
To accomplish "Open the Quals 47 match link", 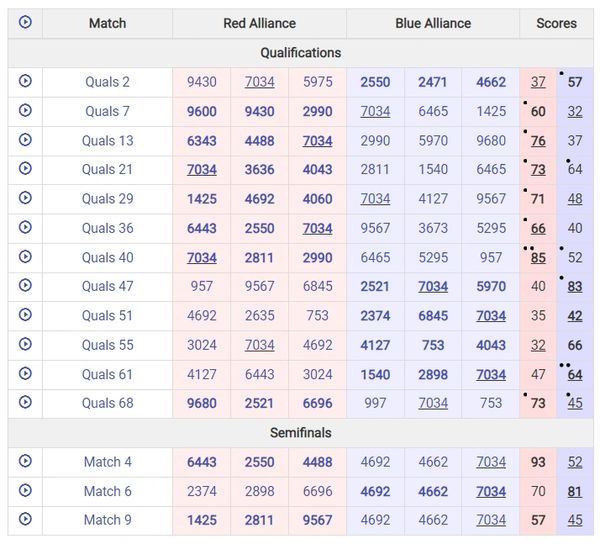I will point(107,286).
